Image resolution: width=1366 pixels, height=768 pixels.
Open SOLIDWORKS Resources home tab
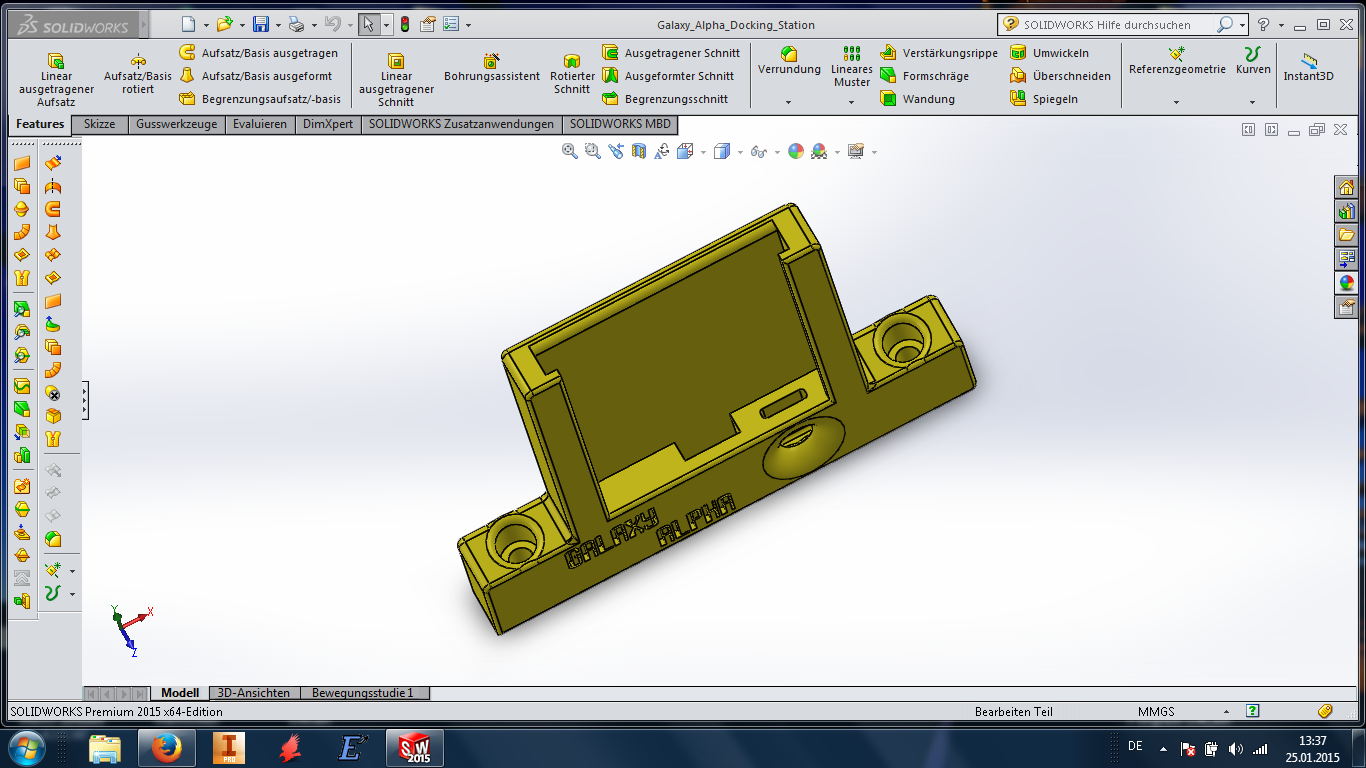[x=1346, y=187]
